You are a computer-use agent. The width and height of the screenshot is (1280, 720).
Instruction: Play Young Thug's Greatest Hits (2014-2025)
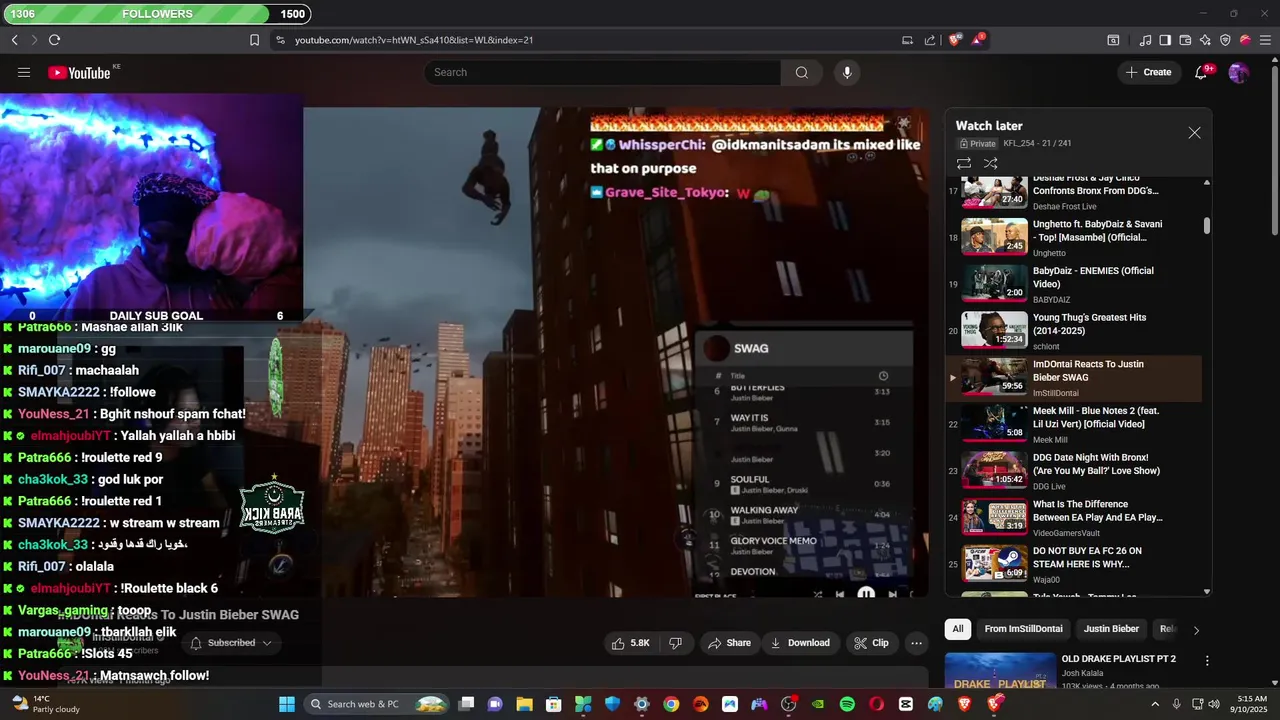pyautogui.click(x=1075, y=331)
